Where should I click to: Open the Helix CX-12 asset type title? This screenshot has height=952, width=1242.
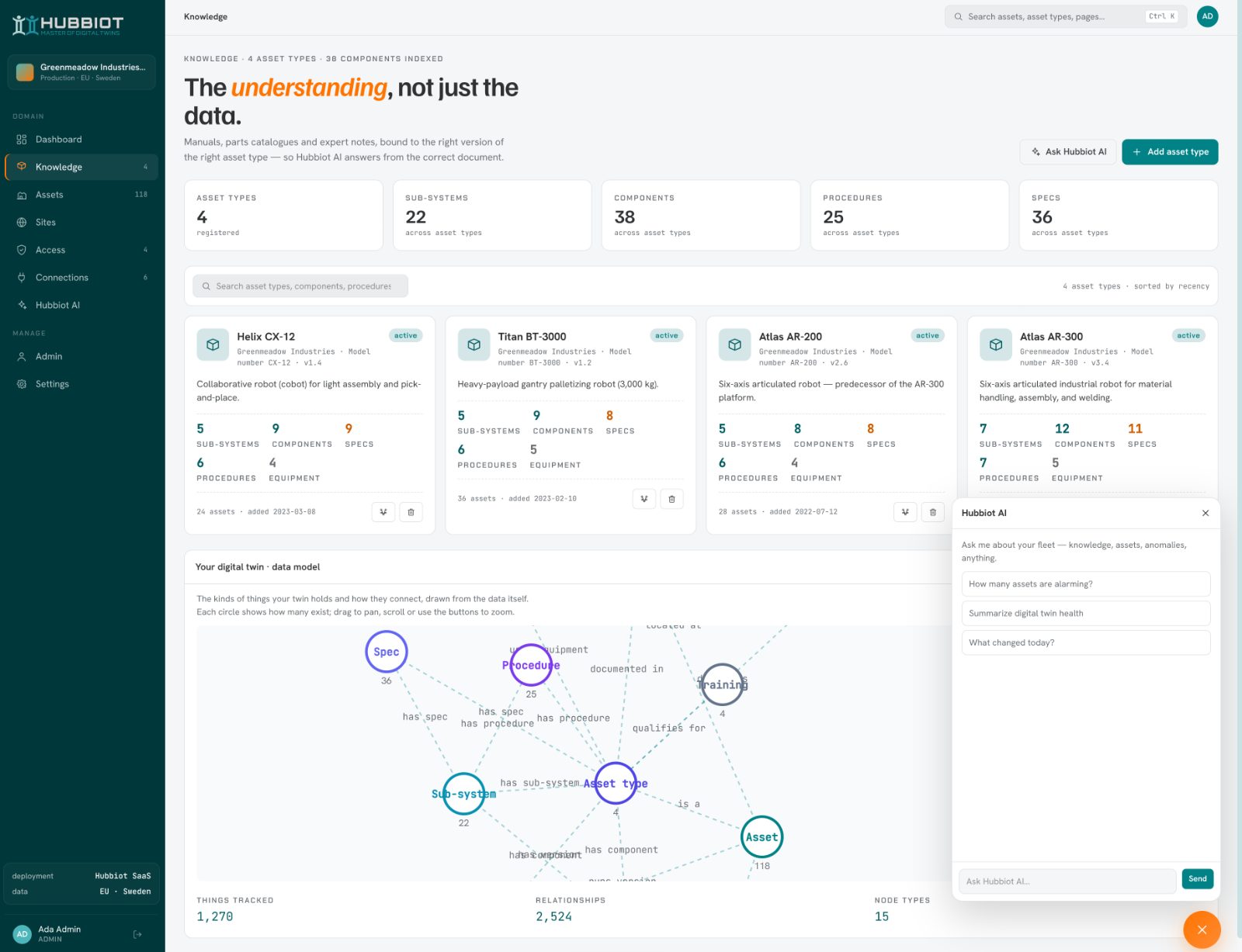pyautogui.click(x=265, y=337)
